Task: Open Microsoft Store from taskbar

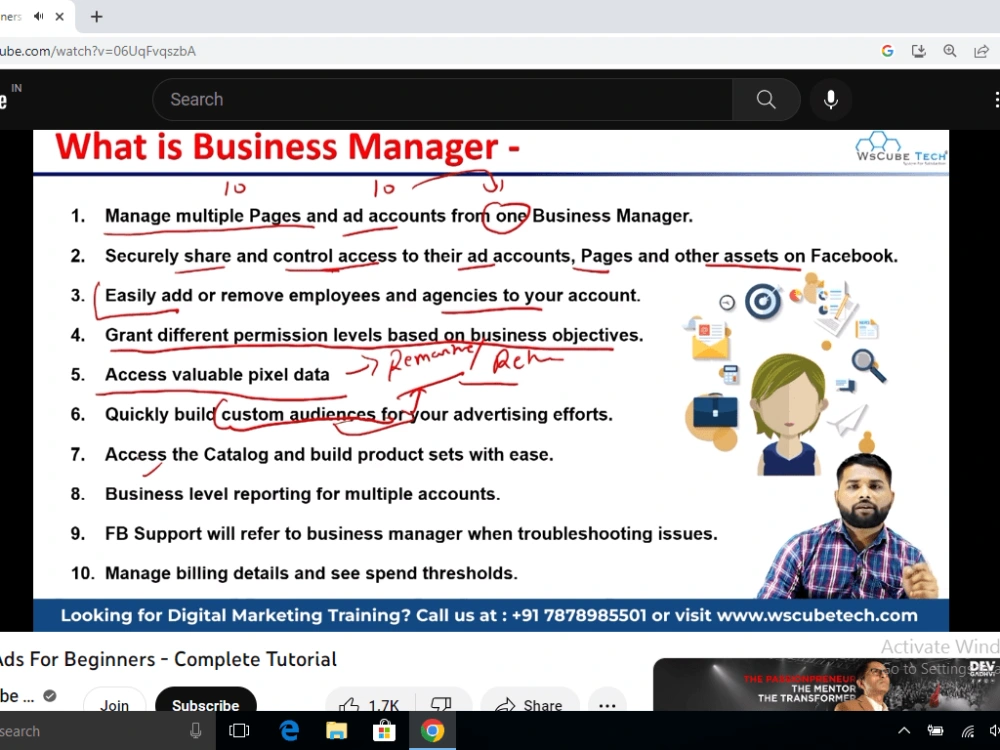Action: (x=384, y=731)
